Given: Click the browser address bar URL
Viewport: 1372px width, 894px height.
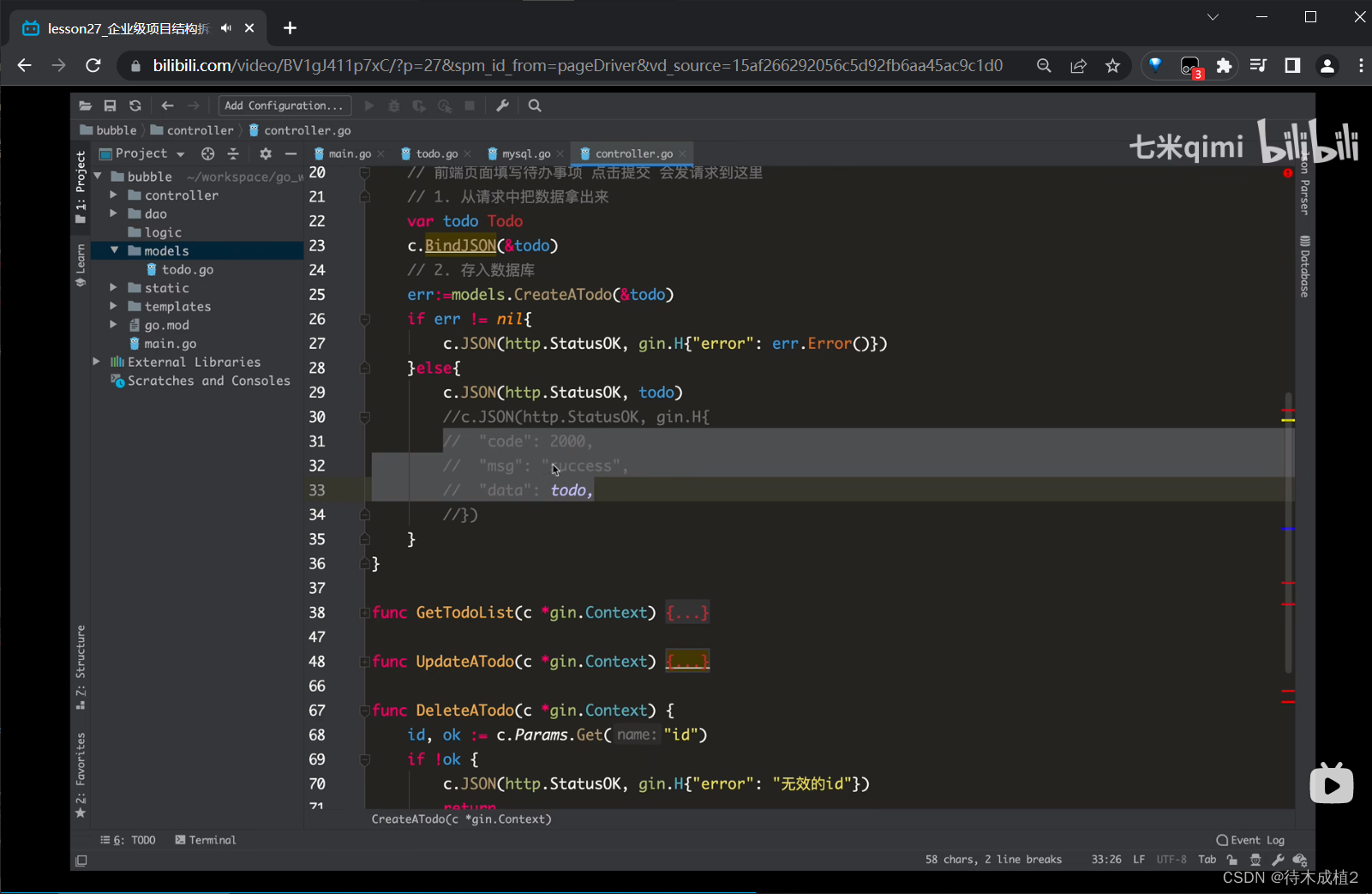Looking at the screenshot, I should pyautogui.click(x=577, y=66).
